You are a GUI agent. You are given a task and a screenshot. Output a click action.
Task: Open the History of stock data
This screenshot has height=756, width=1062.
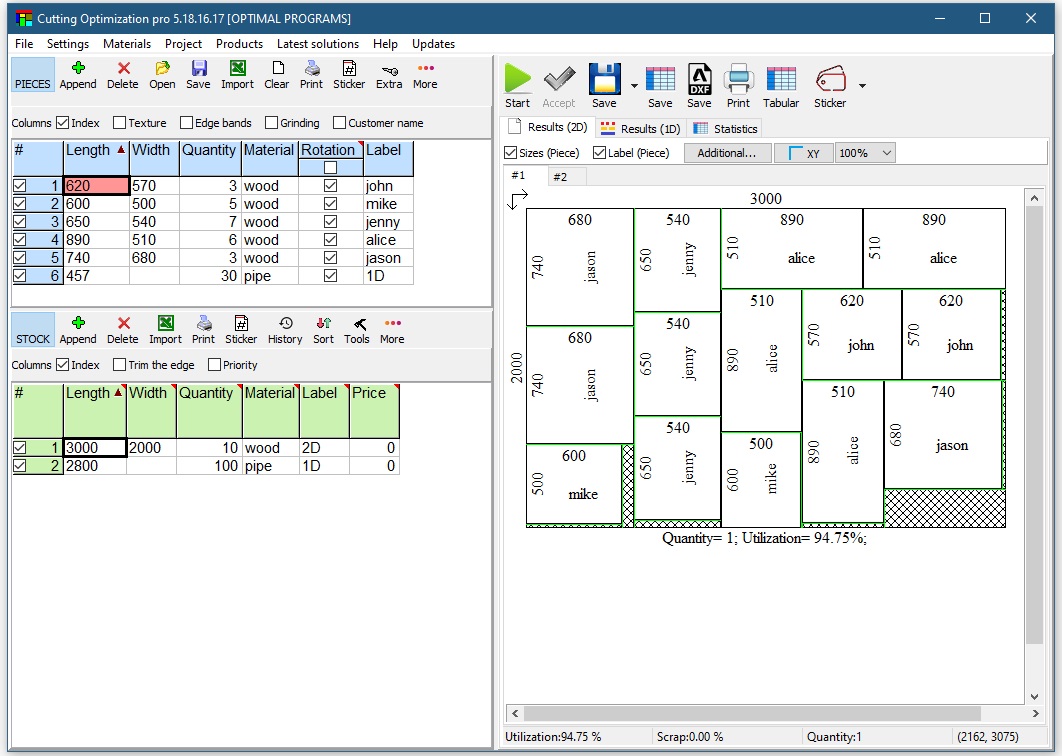(x=284, y=328)
